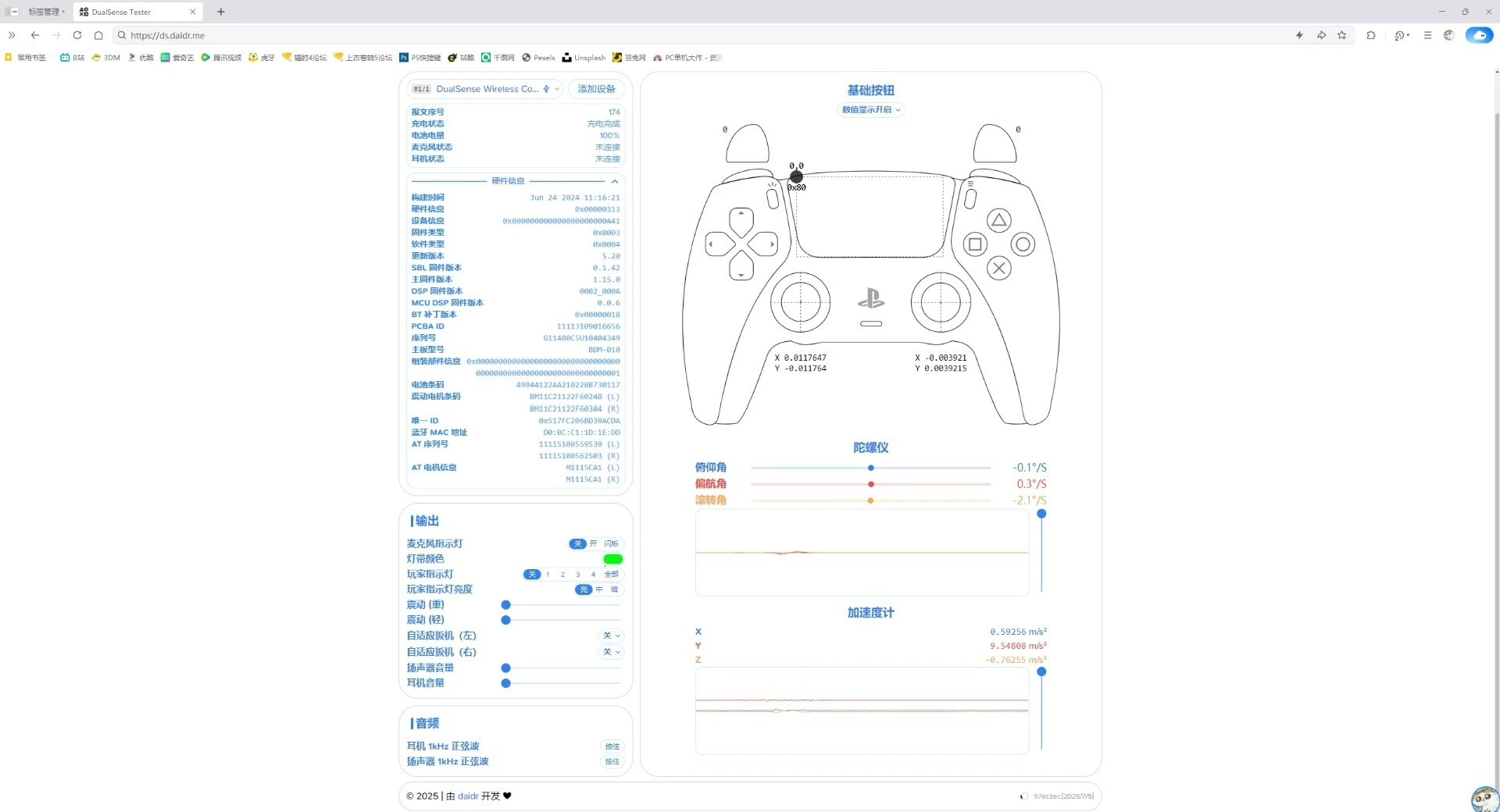1500x812 pixels.
Task: Click the 添加设备 add device button
Action: point(596,89)
